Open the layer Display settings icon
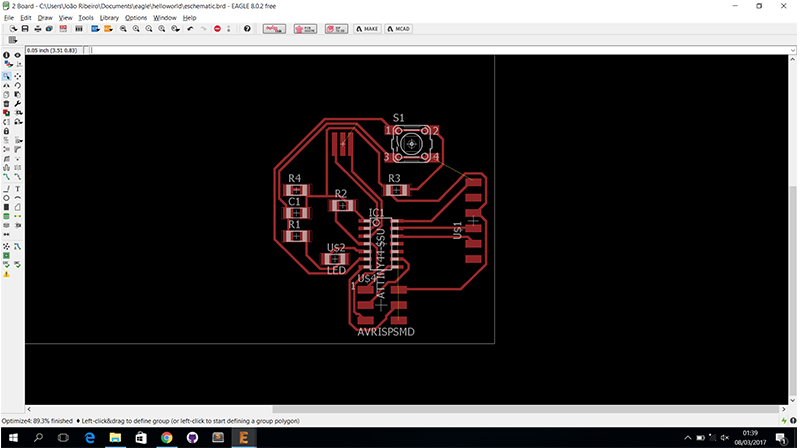 (x=7, y=64)
